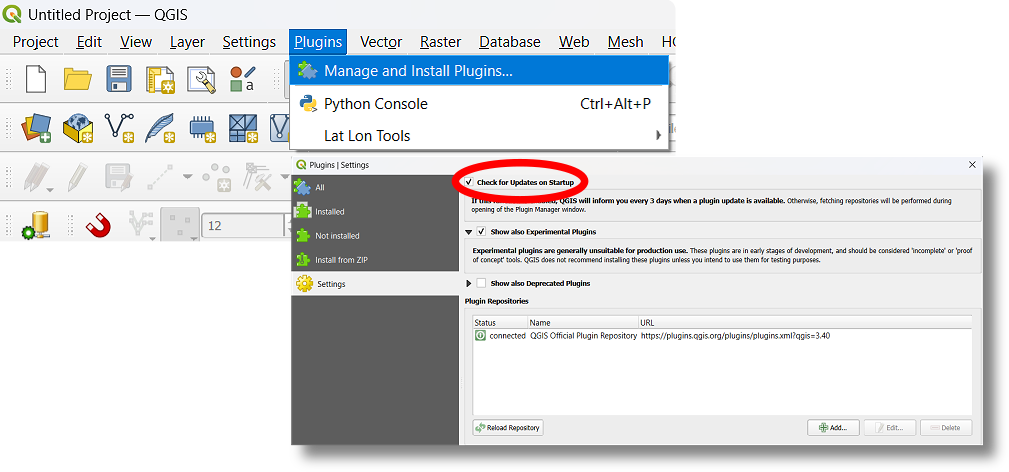
Task: Open the Web menu
Action: 574,42
